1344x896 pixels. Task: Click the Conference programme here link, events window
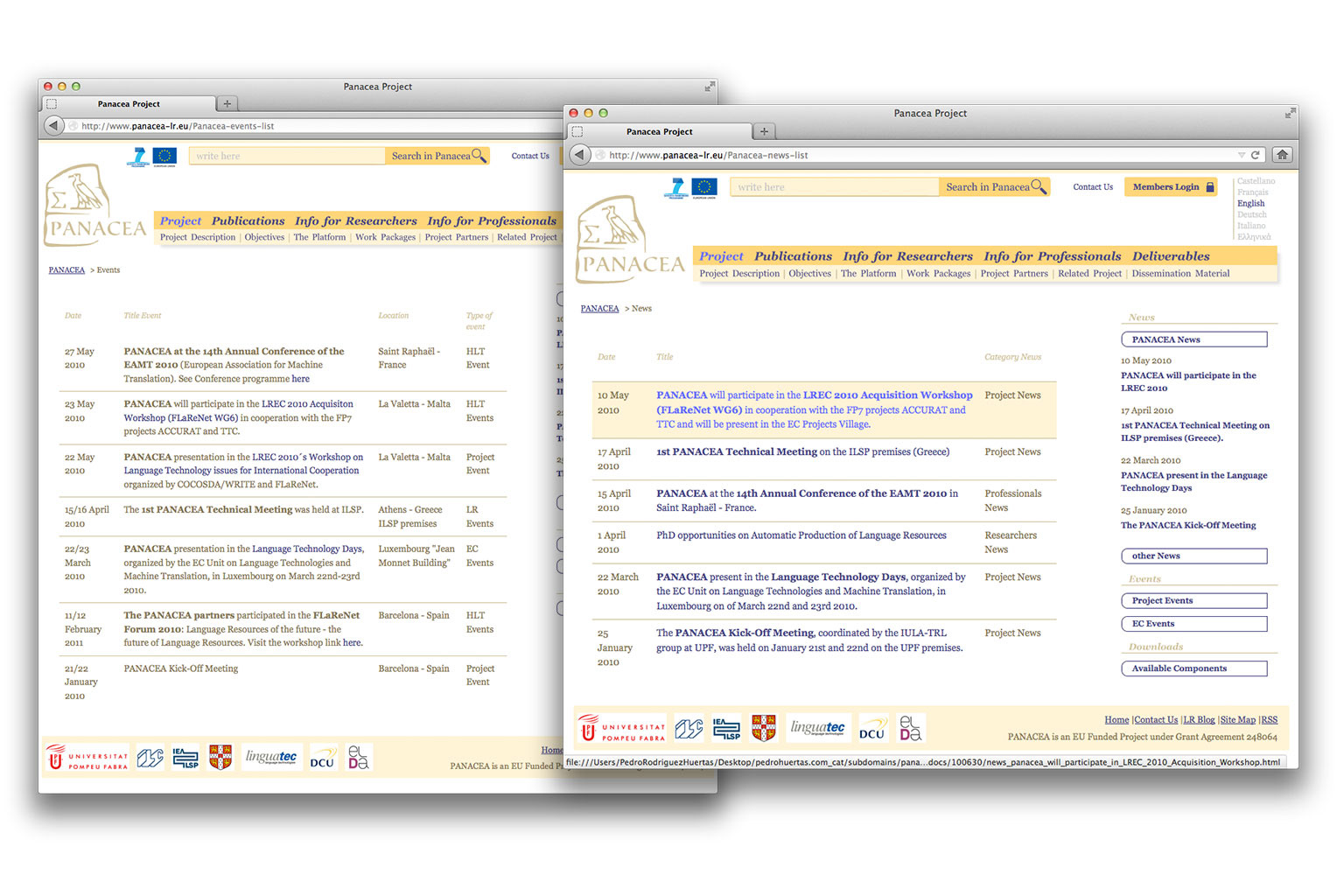(300, 379)
